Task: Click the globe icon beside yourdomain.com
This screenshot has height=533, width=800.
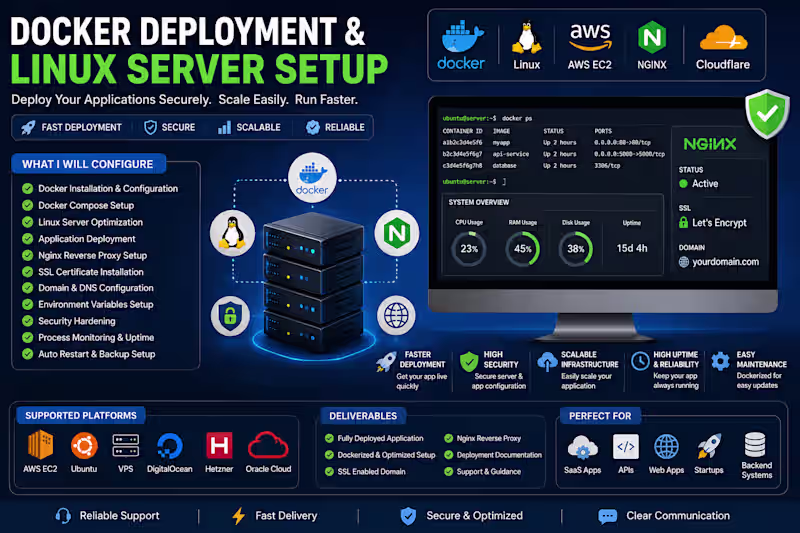Action: click(x=684, y=262)
